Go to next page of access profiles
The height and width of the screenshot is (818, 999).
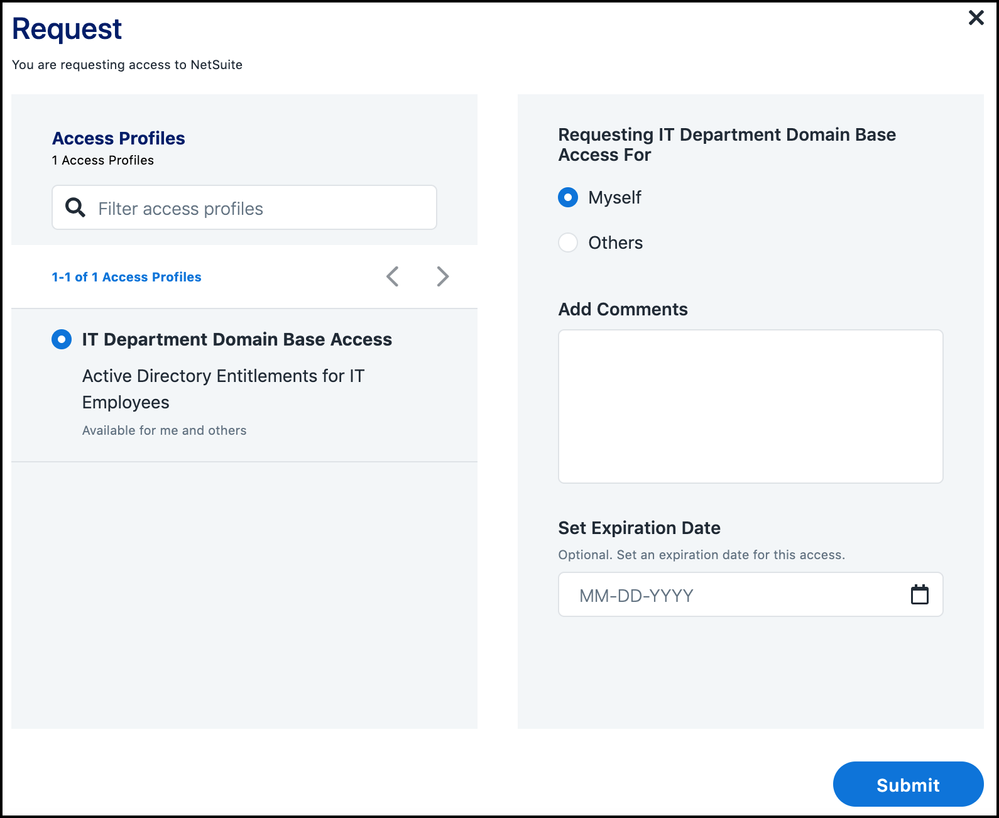(442, 277)
